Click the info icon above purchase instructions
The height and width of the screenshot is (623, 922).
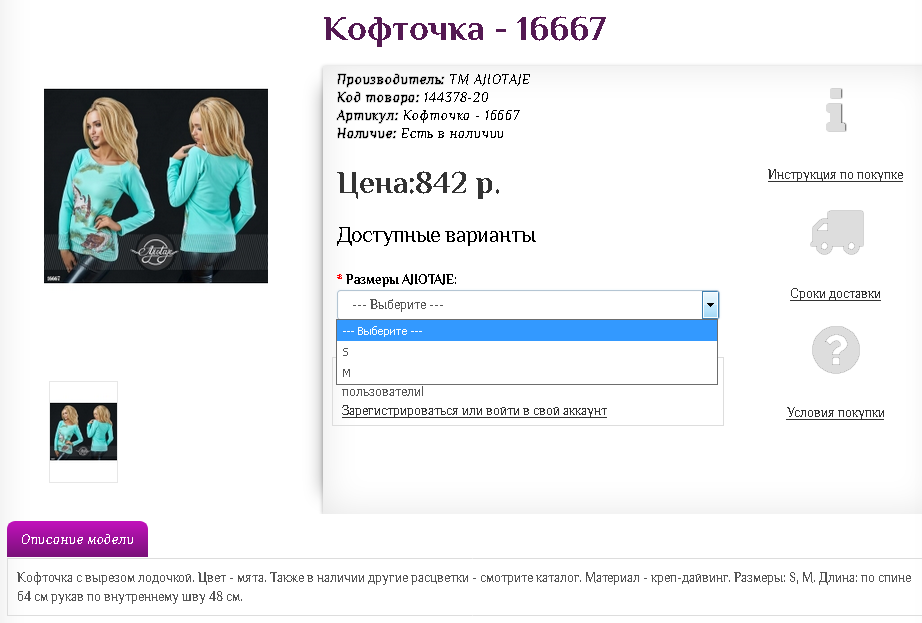pyautogui.click(x=836, y=110)
